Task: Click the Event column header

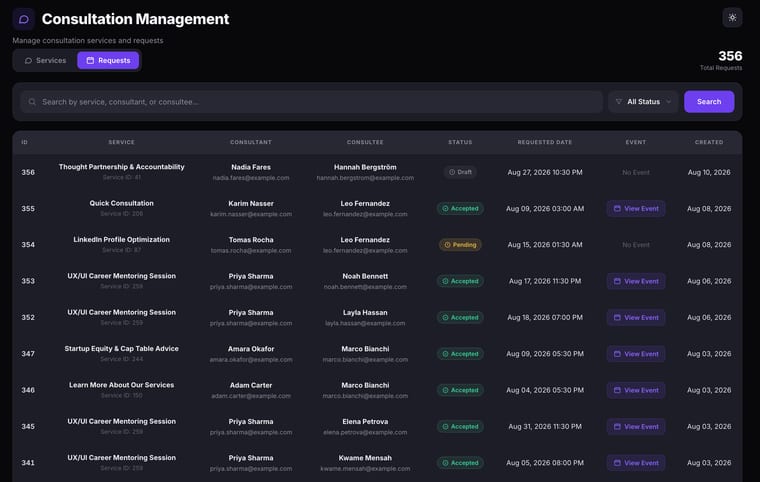Action: (635, 142)
